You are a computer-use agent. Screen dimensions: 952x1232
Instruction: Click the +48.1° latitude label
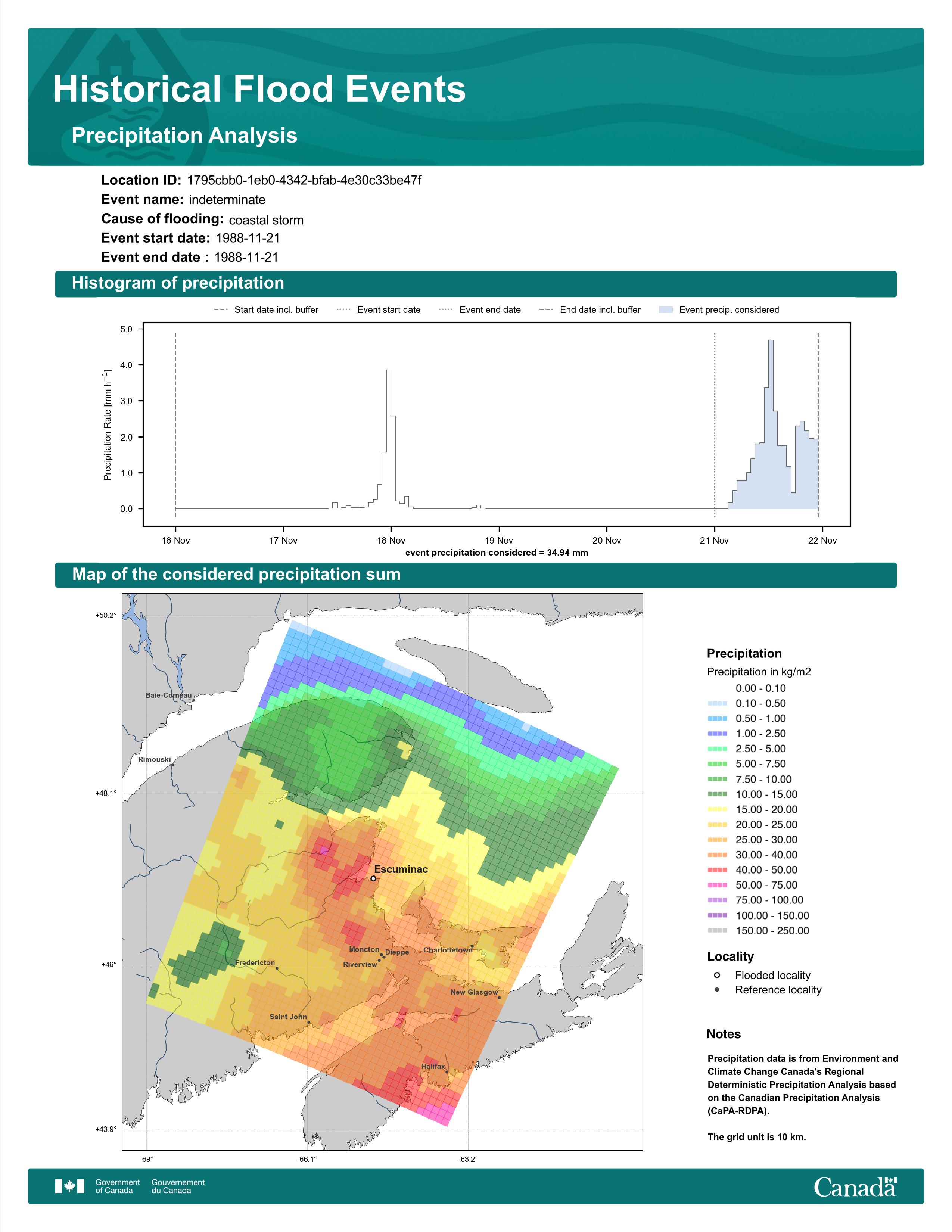(x=106, y=793)
